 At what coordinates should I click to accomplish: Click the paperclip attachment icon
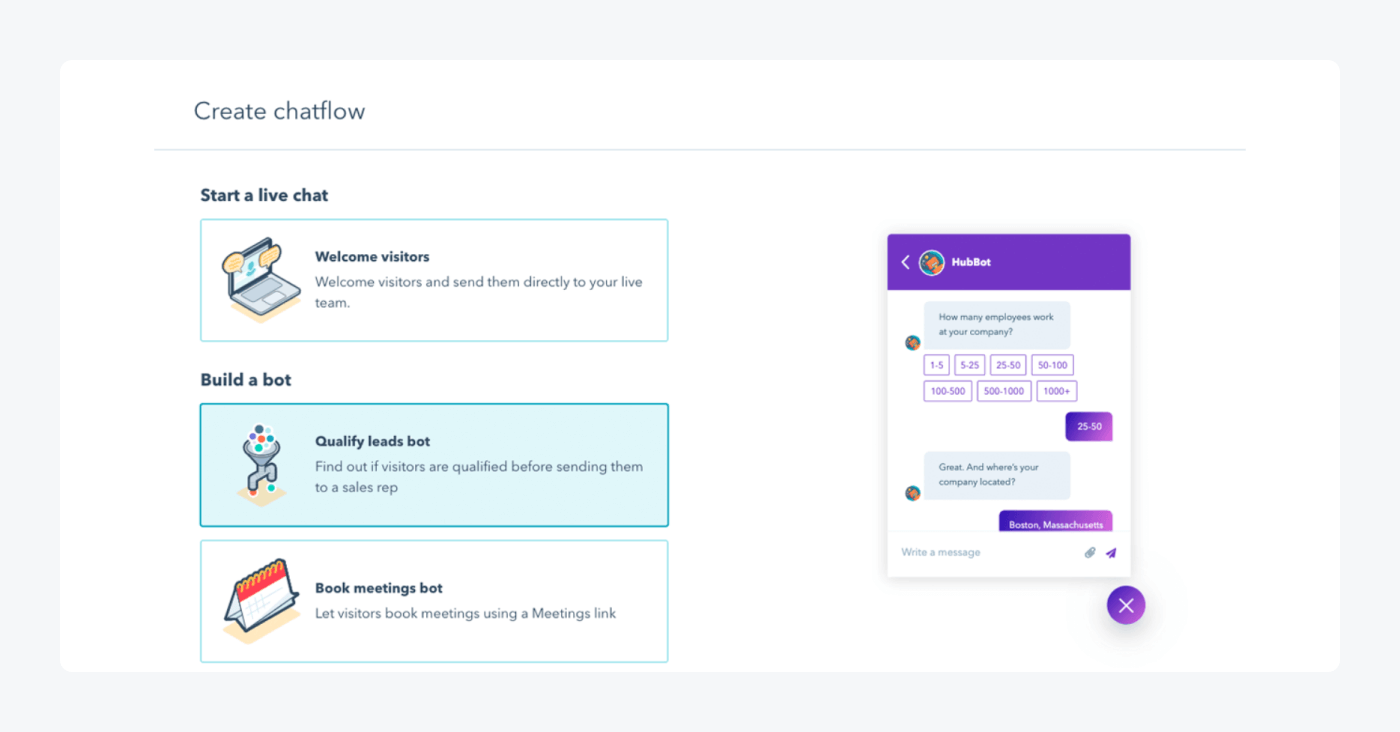[x=1090, y=552]
